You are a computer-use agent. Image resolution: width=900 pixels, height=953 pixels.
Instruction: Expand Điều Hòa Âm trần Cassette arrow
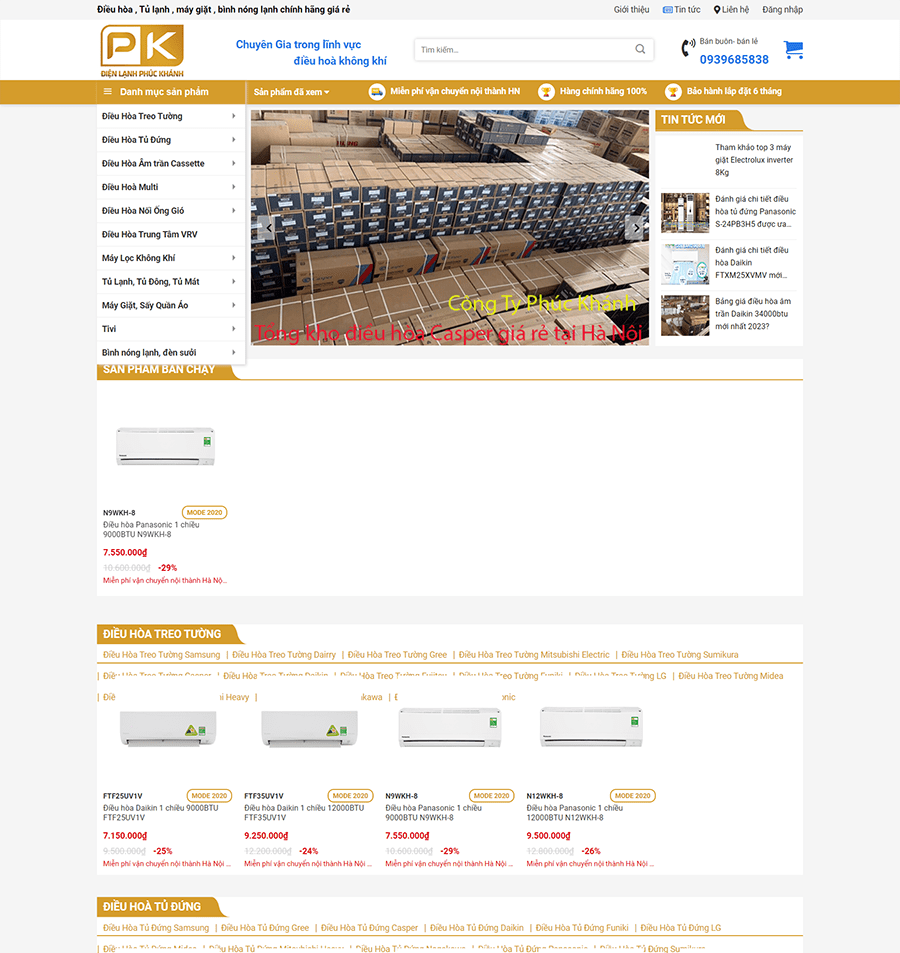(233, 163)
